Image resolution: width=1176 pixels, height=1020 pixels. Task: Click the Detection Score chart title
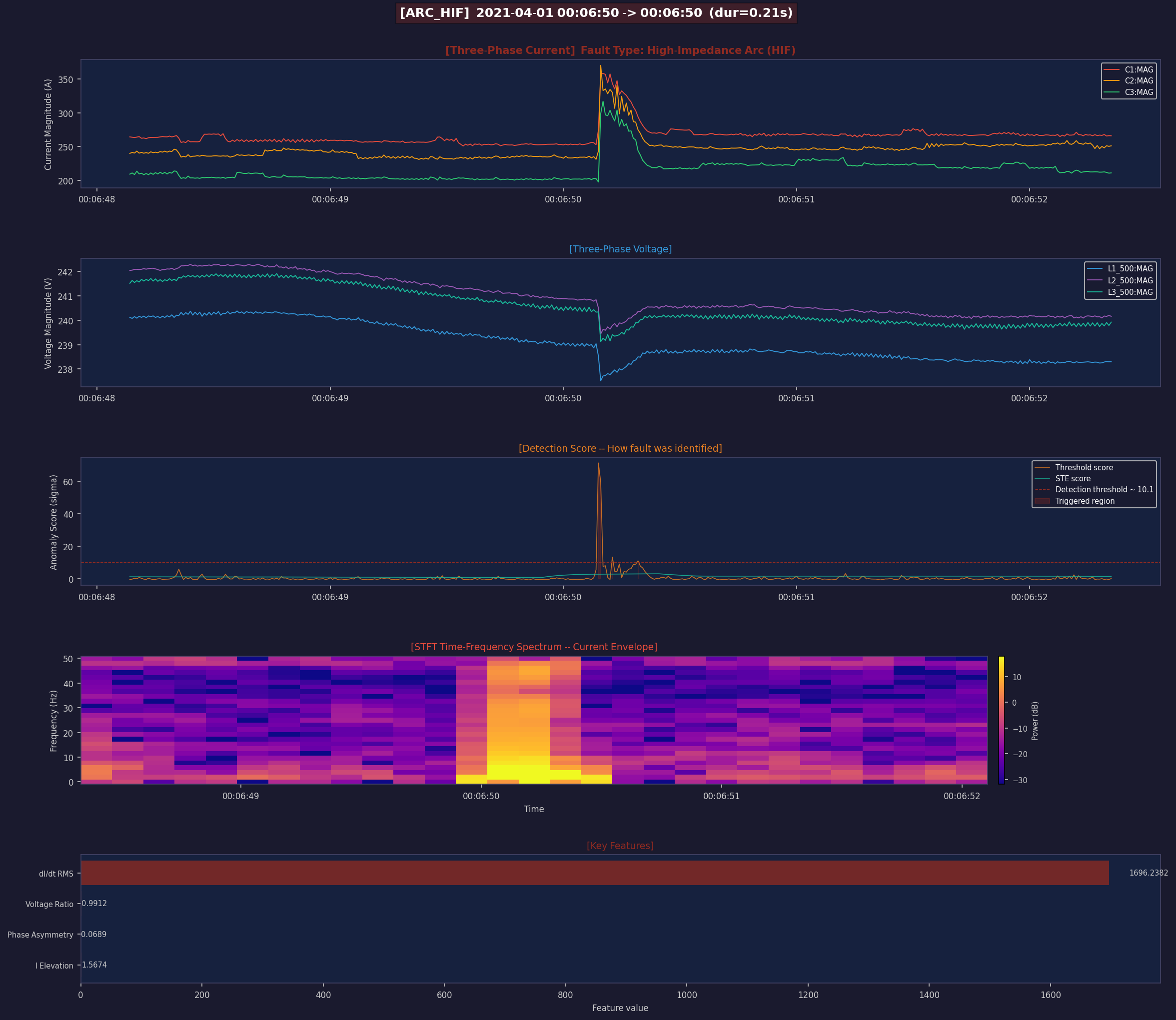[x=620, y=448]
